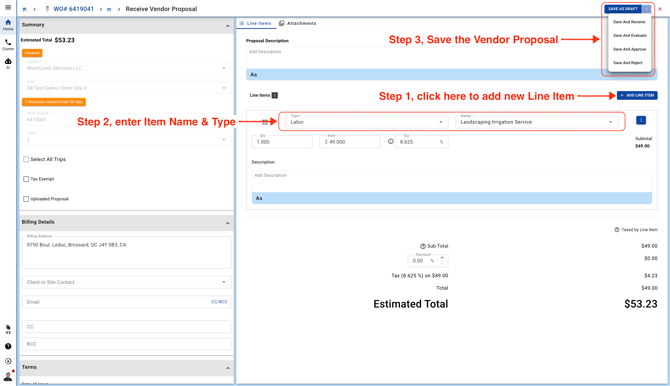Viewport: 670px width, 386px height.
Task: Check the Select All Trips checkbox
Action: (26, 159)
